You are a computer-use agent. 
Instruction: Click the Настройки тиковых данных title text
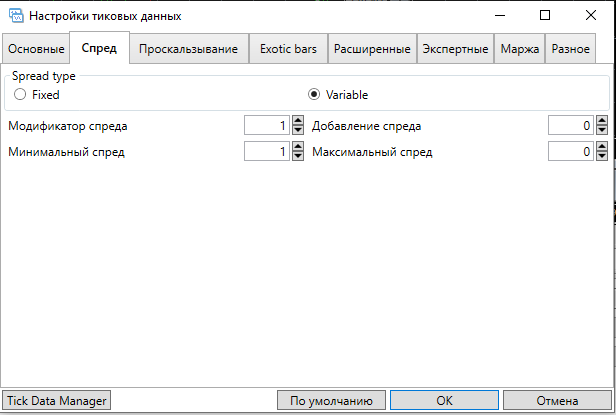click(105, 16)
